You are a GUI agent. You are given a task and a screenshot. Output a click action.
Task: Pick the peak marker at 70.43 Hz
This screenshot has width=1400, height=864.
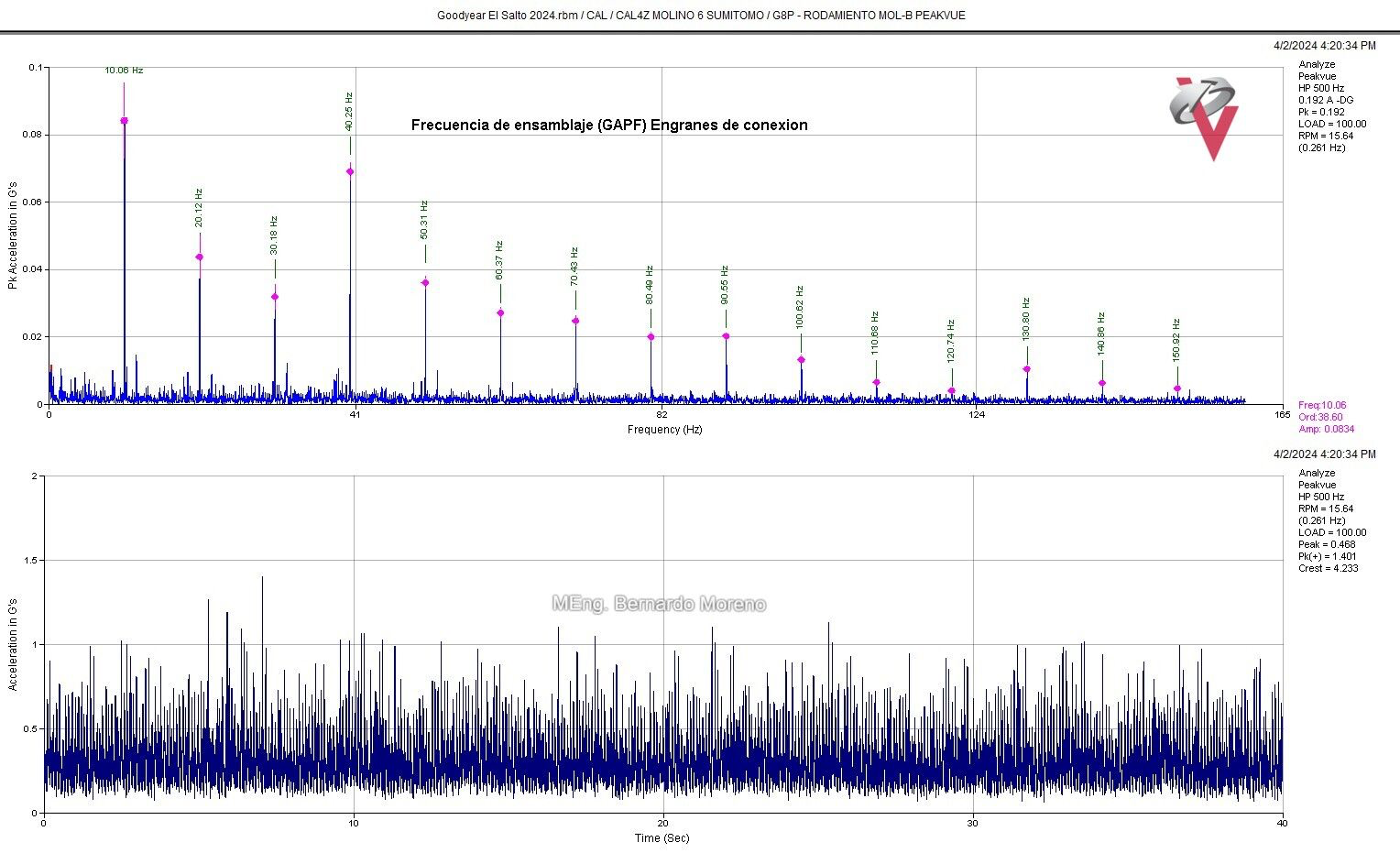click(x=575, y=321)
